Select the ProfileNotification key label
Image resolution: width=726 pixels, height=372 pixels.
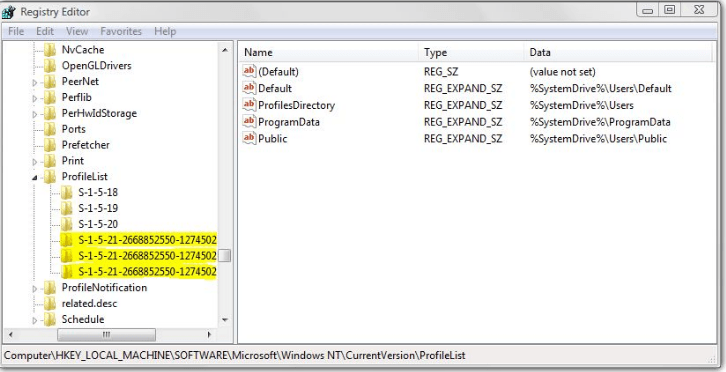click(x=104, y=287)
